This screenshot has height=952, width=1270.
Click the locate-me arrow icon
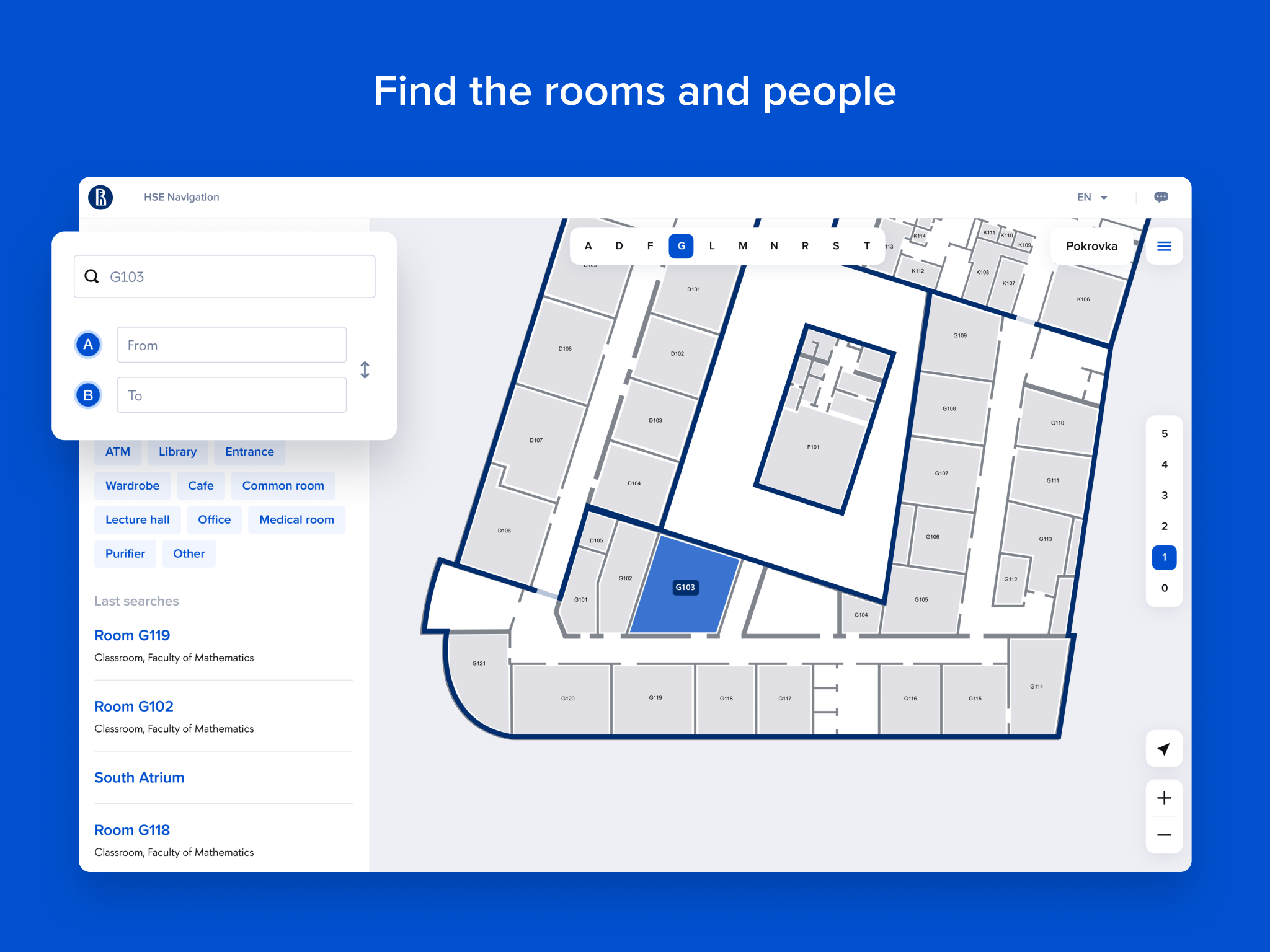tap(1164, 749)
